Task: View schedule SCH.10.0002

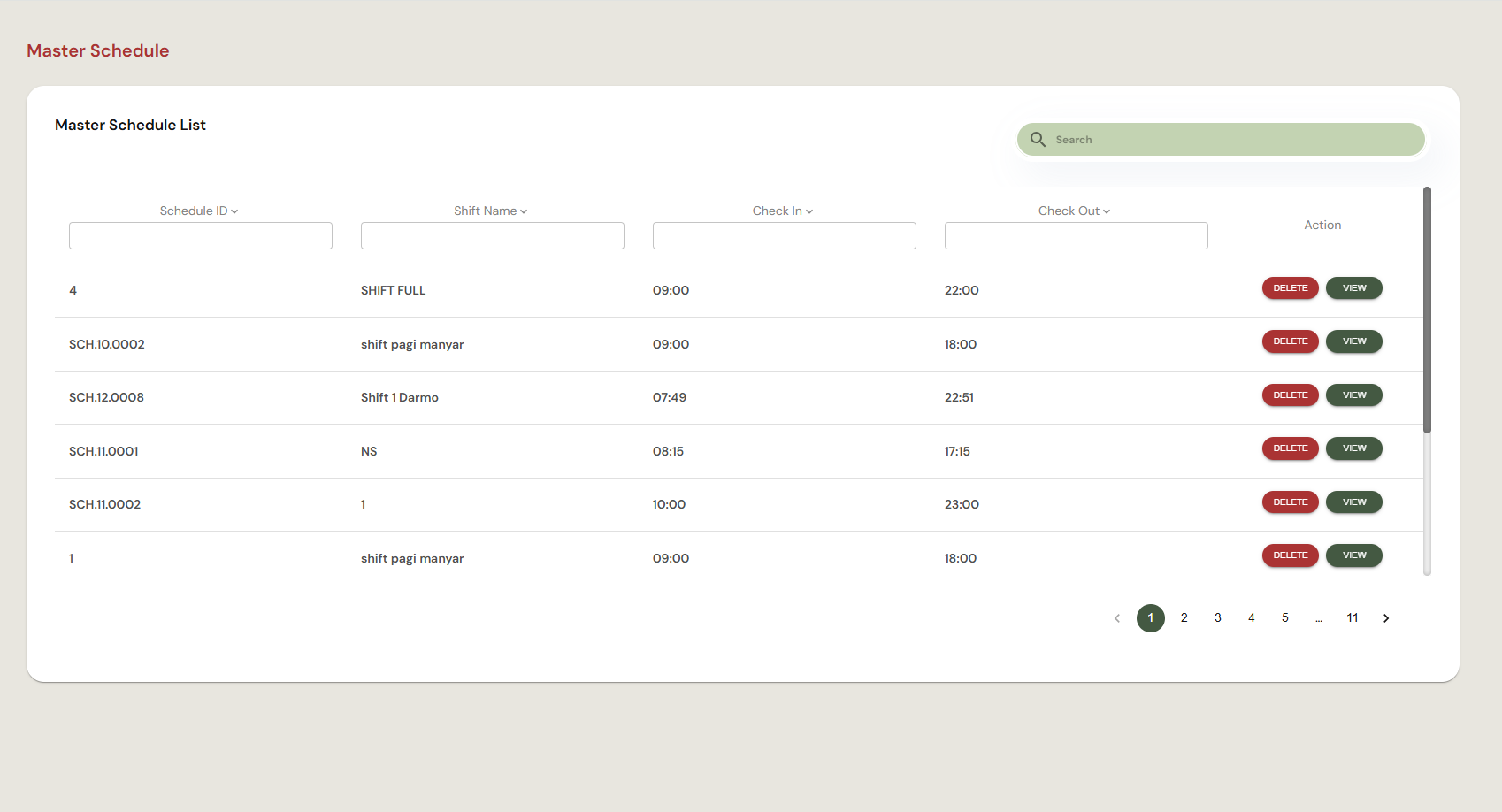Action: pyautogui.click(x=1354, y=341)
